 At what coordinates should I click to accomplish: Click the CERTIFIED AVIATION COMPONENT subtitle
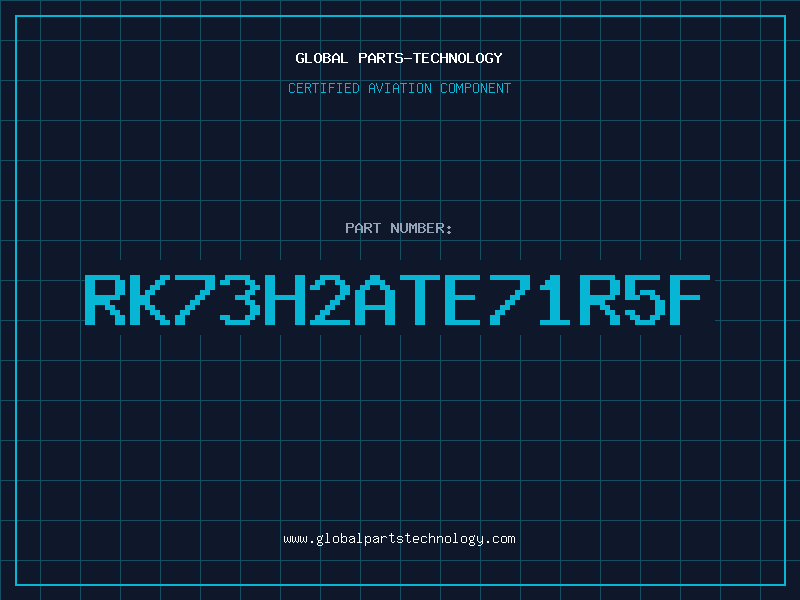[x=399, y=88]
